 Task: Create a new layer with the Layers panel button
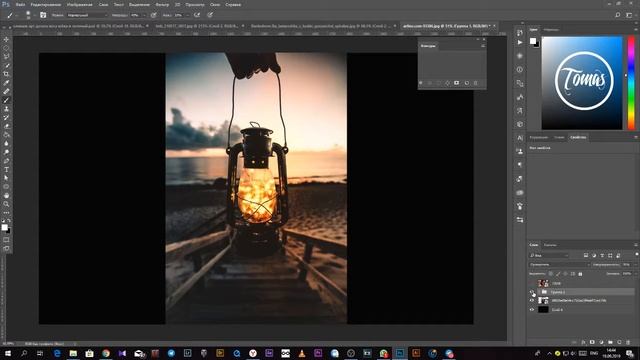619,342
